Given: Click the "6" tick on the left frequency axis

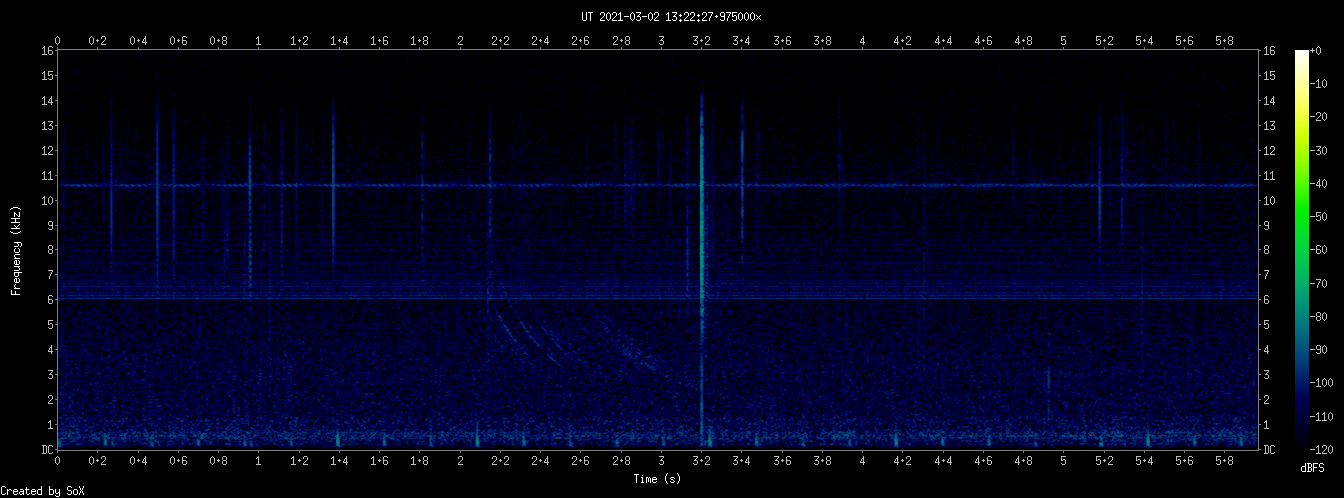Looking at the screenshot, I should click(50, 300).
